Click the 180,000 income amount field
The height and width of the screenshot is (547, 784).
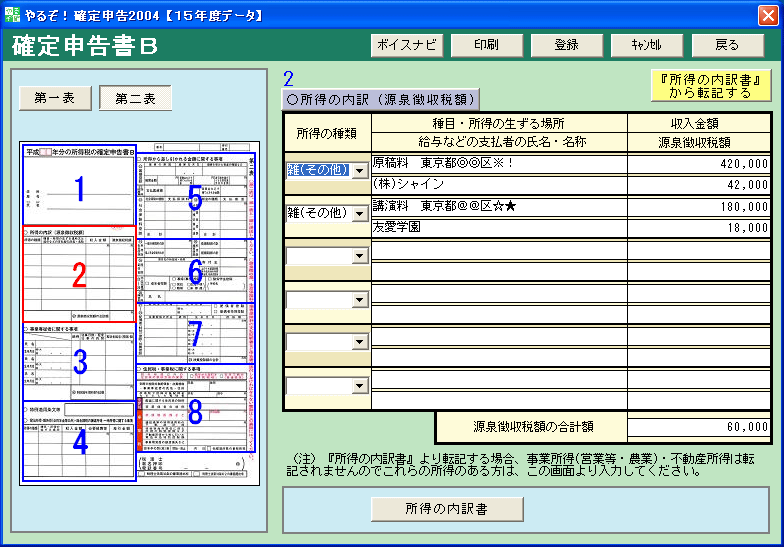(698, 206)
